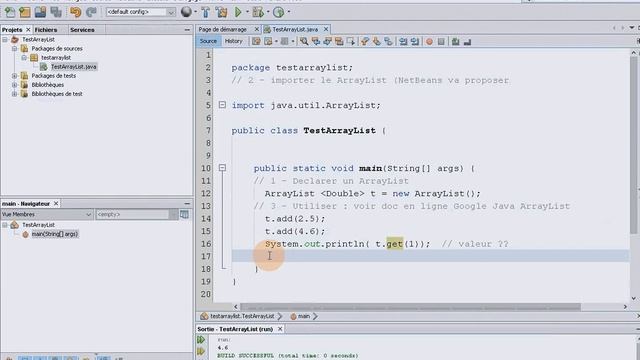
Task: Click the globe browser icon in toolbar
Action: click(186, 12)
